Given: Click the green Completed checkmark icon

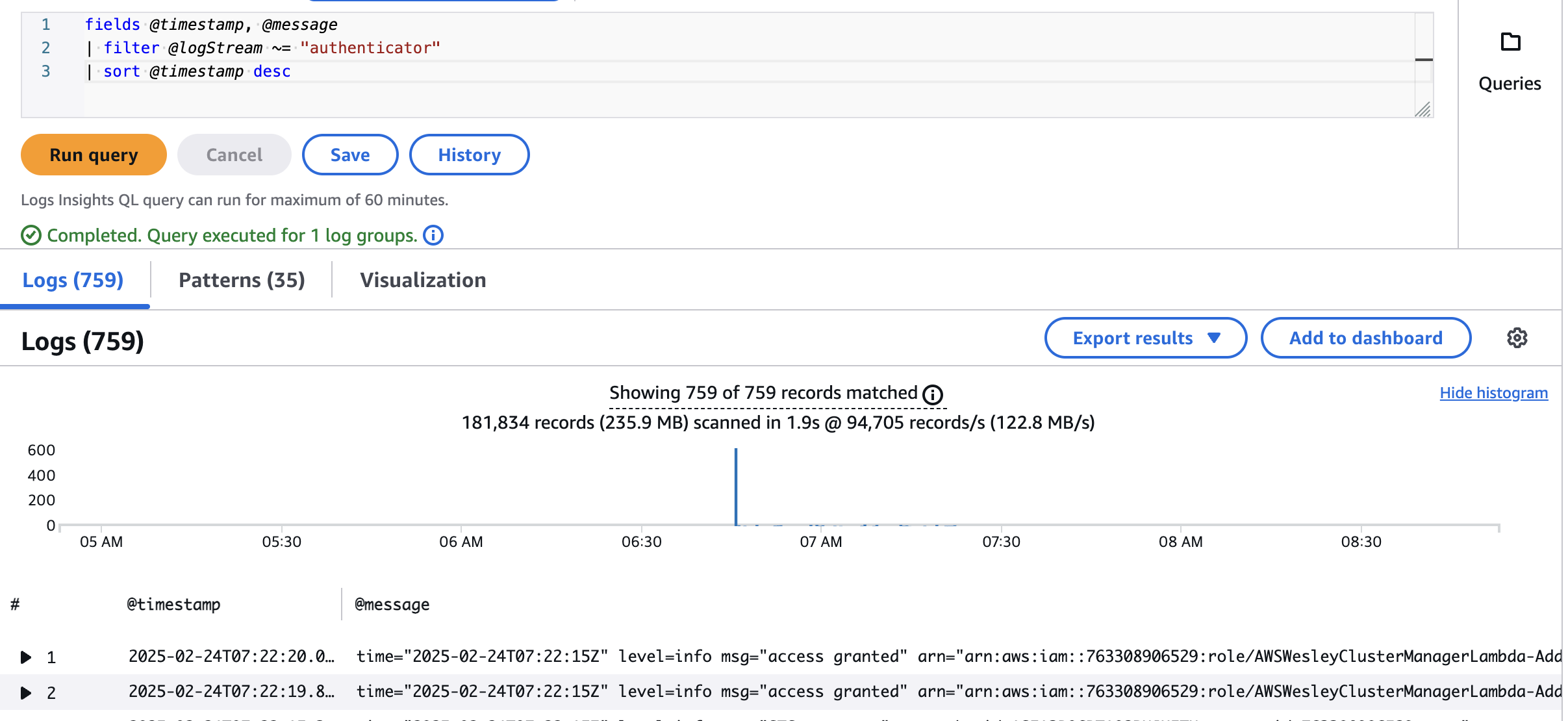Looking at the screenshot, I should pyautogui.click(x=31, y=235).
